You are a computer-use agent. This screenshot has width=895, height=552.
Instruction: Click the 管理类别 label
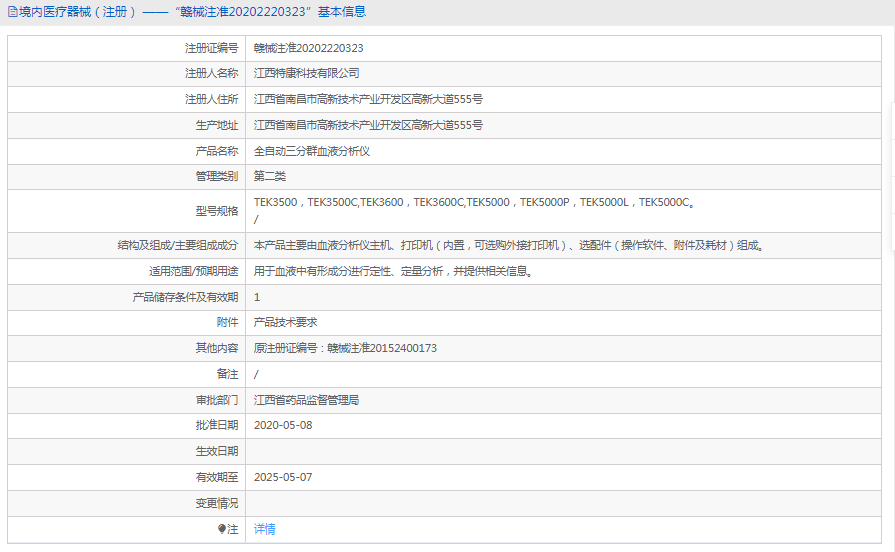tap(217, 176)
